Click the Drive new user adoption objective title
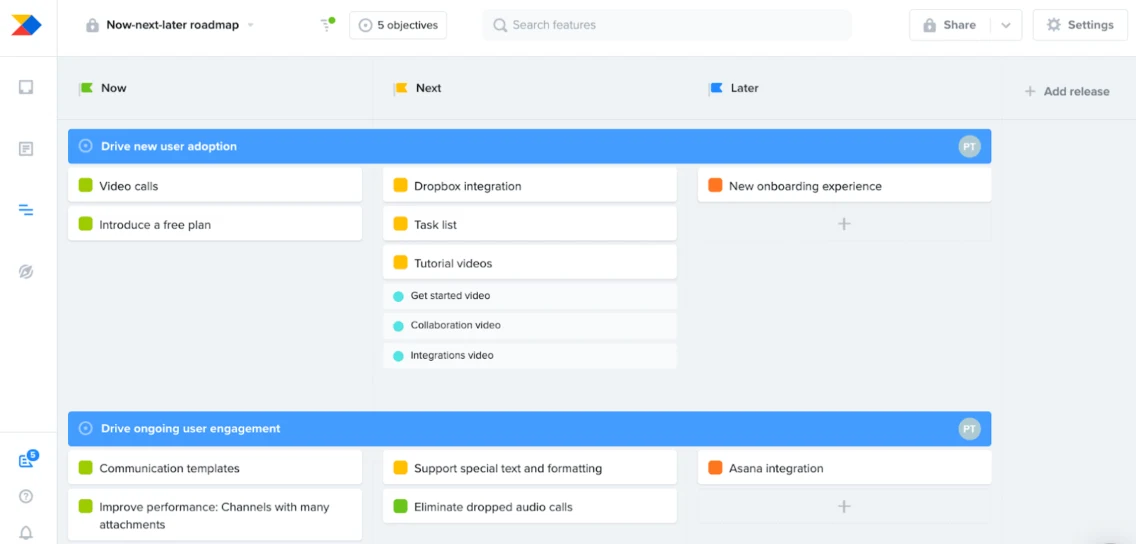Screen dimensions: 1136x544 coord(169,146)
